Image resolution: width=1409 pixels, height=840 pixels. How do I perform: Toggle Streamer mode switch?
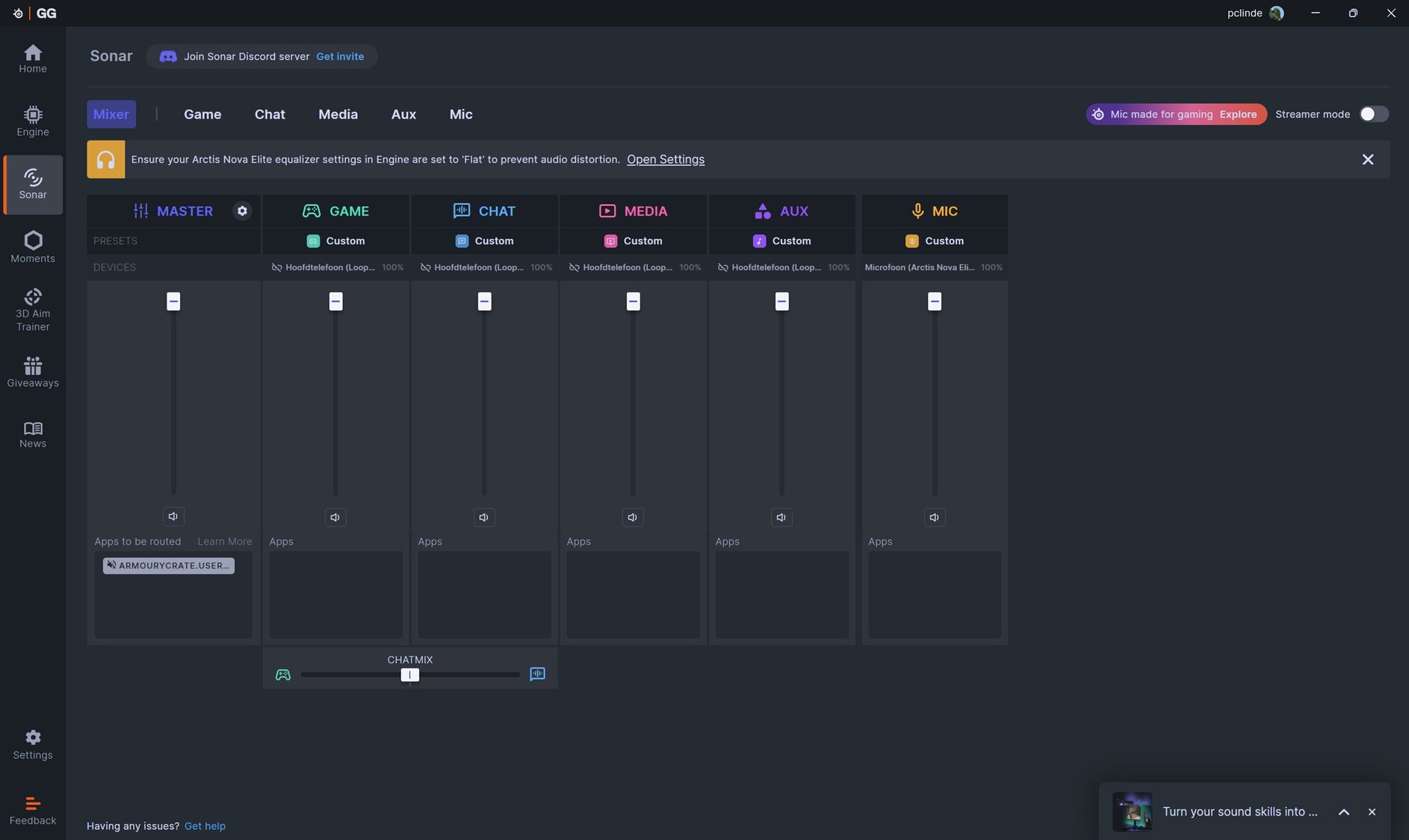pyautogui.click(x=1373, y=114)
